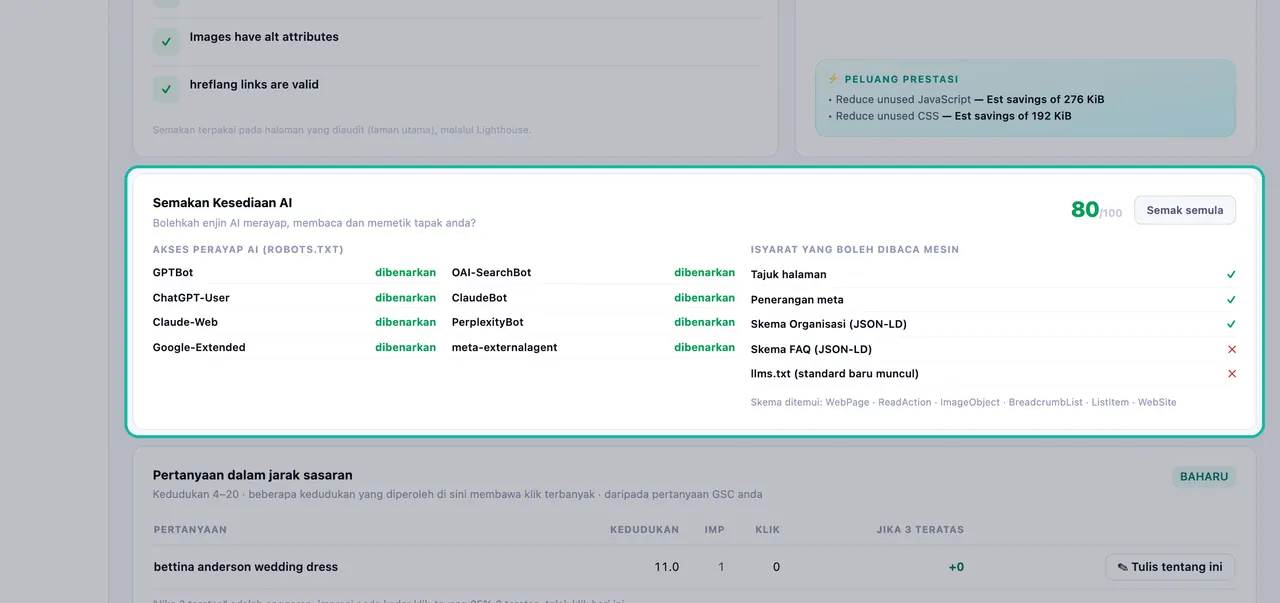The image size is (1280, 603).
Task: Click the Pertanyaan dalam jarak sasaran heading
Action: (253, 475)
